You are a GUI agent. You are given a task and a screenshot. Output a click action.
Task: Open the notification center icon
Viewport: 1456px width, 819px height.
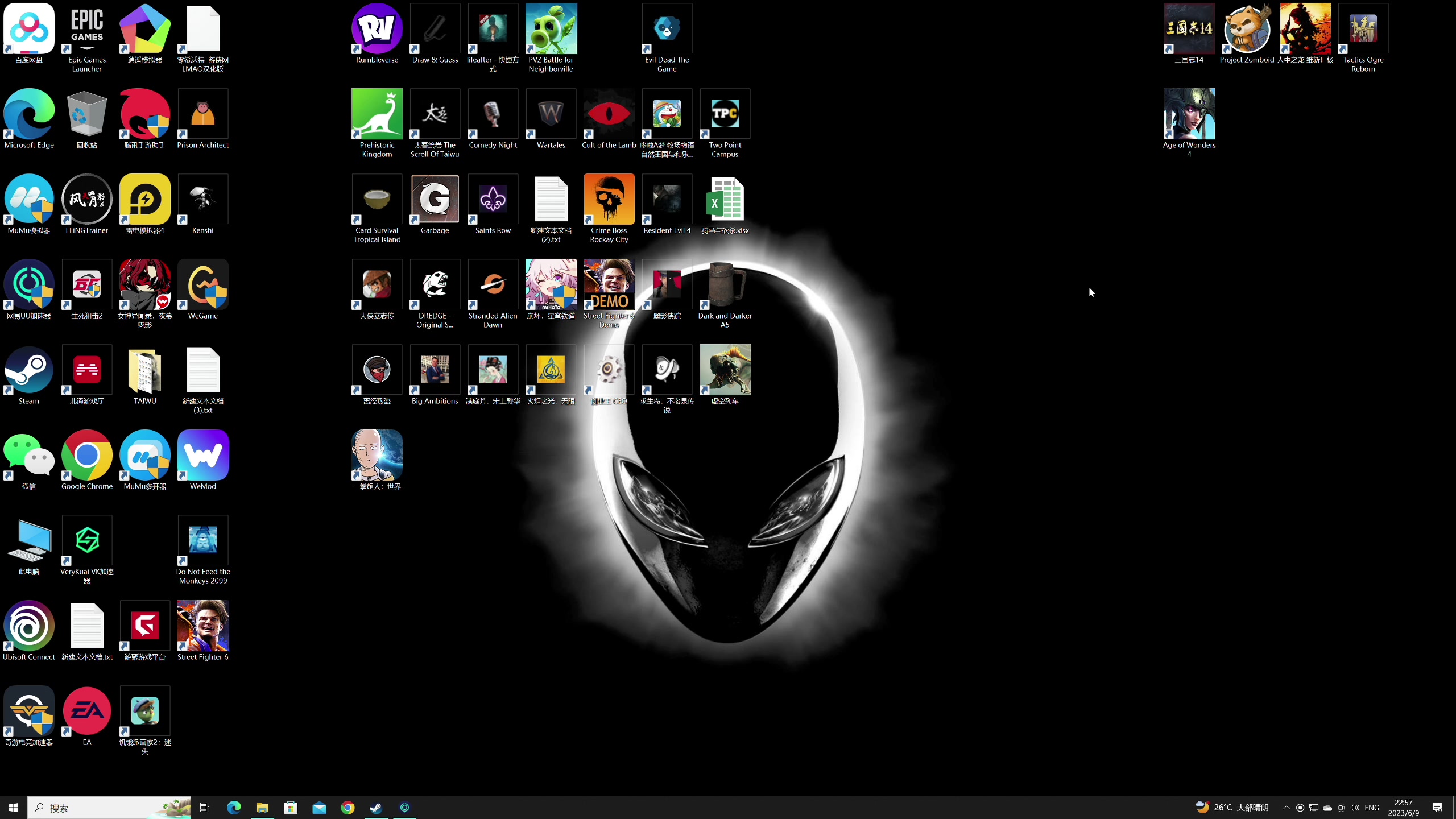click(x=1437, y=808)
